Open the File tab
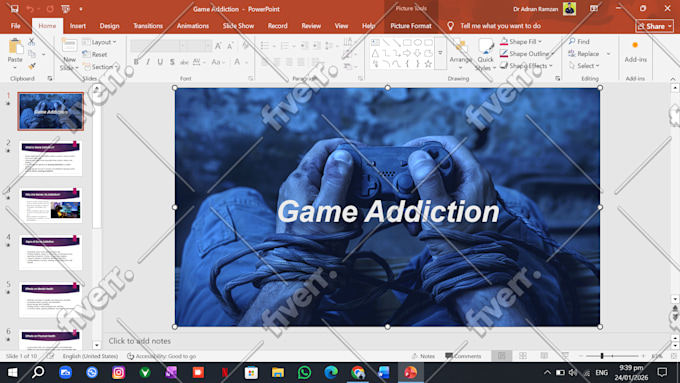The image size is (680, 383). tap(16, 26)
